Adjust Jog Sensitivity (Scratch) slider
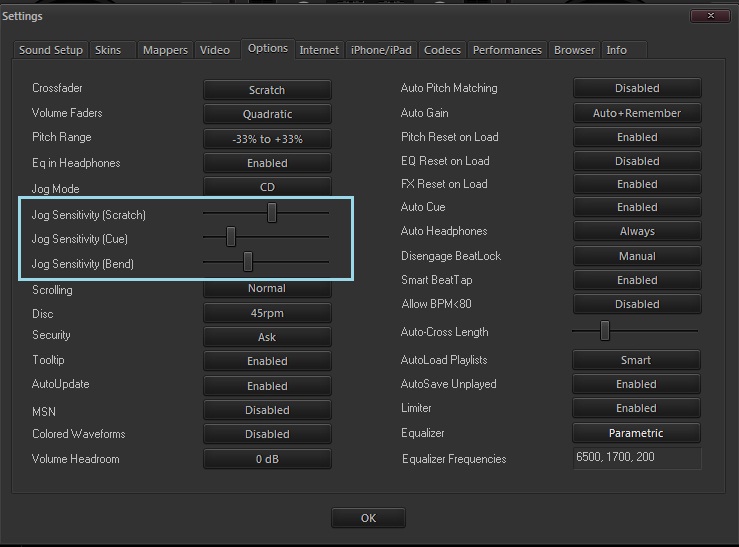The image size is (739, 547). coord(271,212)
